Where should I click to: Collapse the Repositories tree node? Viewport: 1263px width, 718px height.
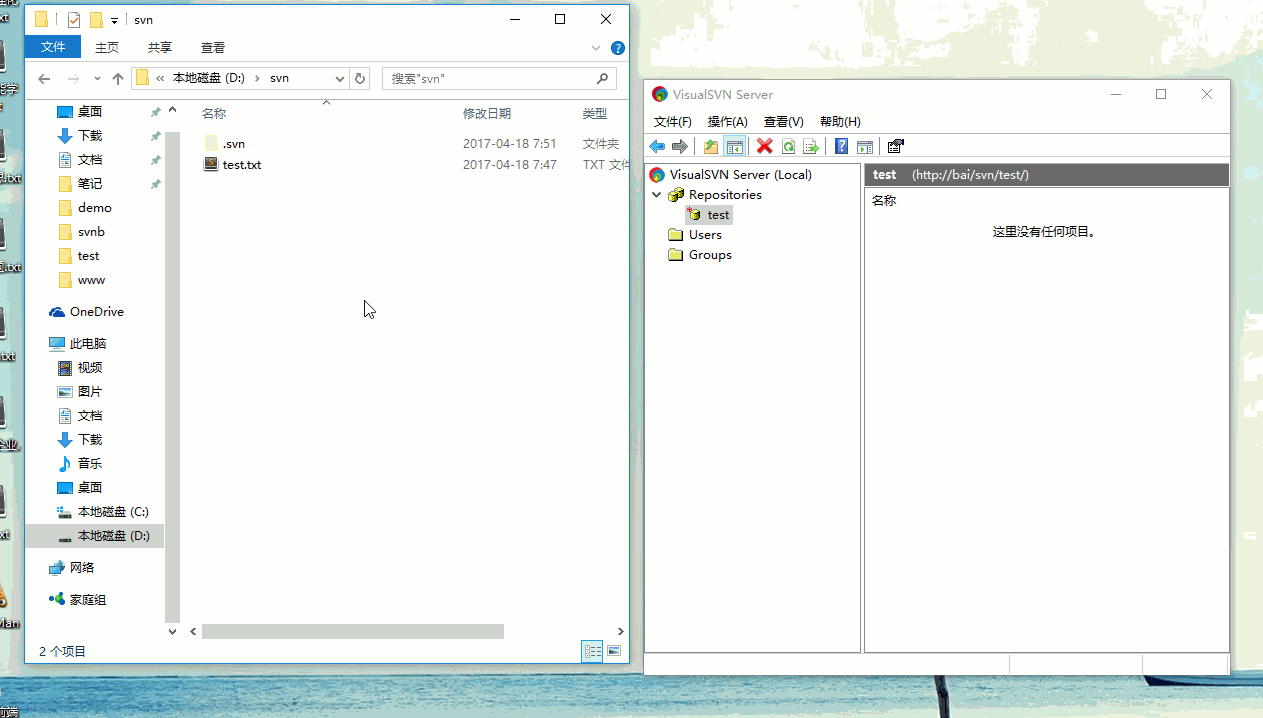point(656,195)
